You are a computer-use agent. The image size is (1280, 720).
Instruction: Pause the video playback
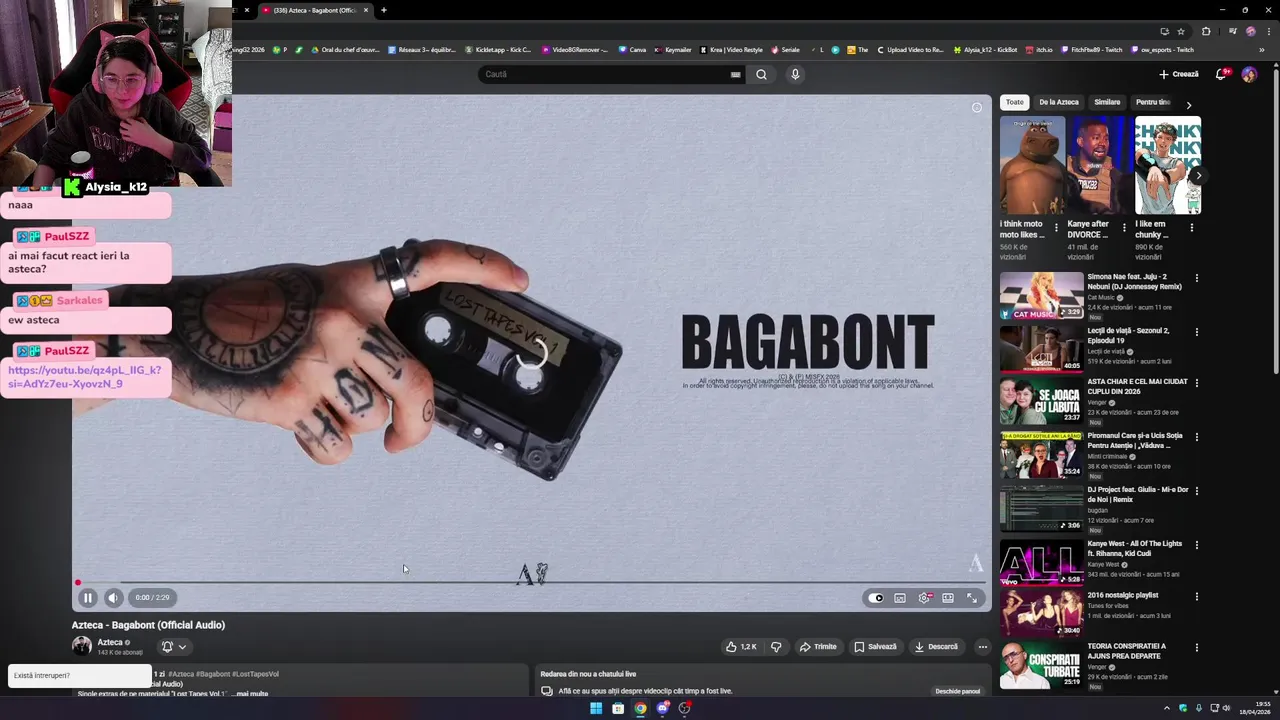point(88,598)
